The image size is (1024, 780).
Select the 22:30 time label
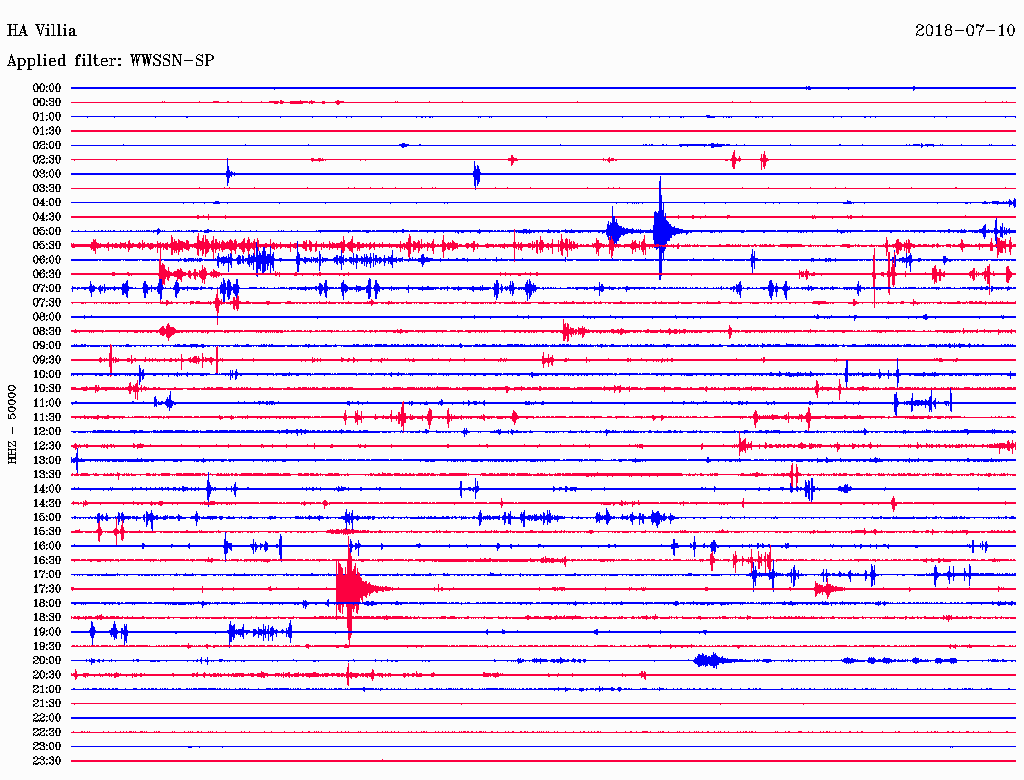(47, 732)
